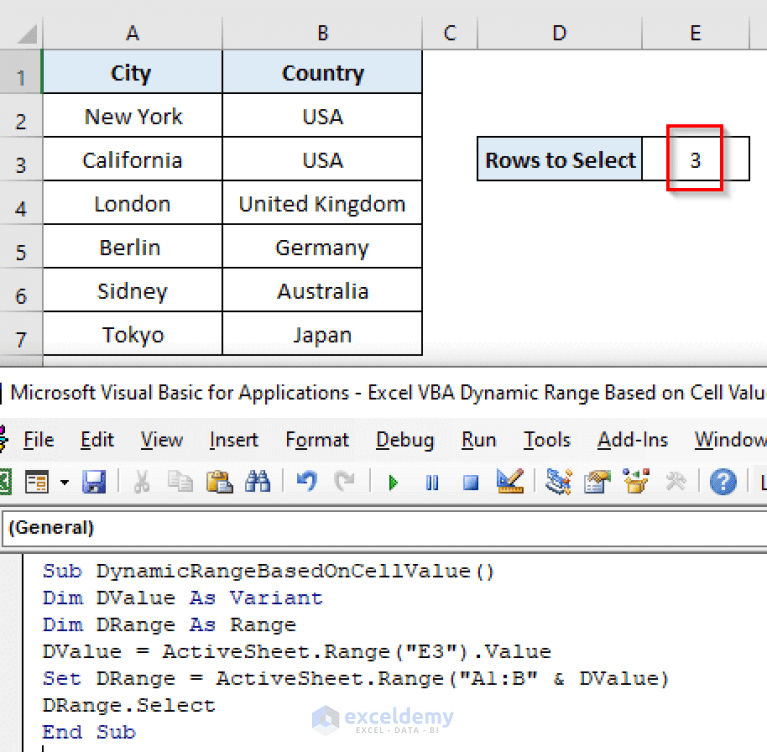Select row 4 header
The image size is (767, 752).
pos(21,203)
